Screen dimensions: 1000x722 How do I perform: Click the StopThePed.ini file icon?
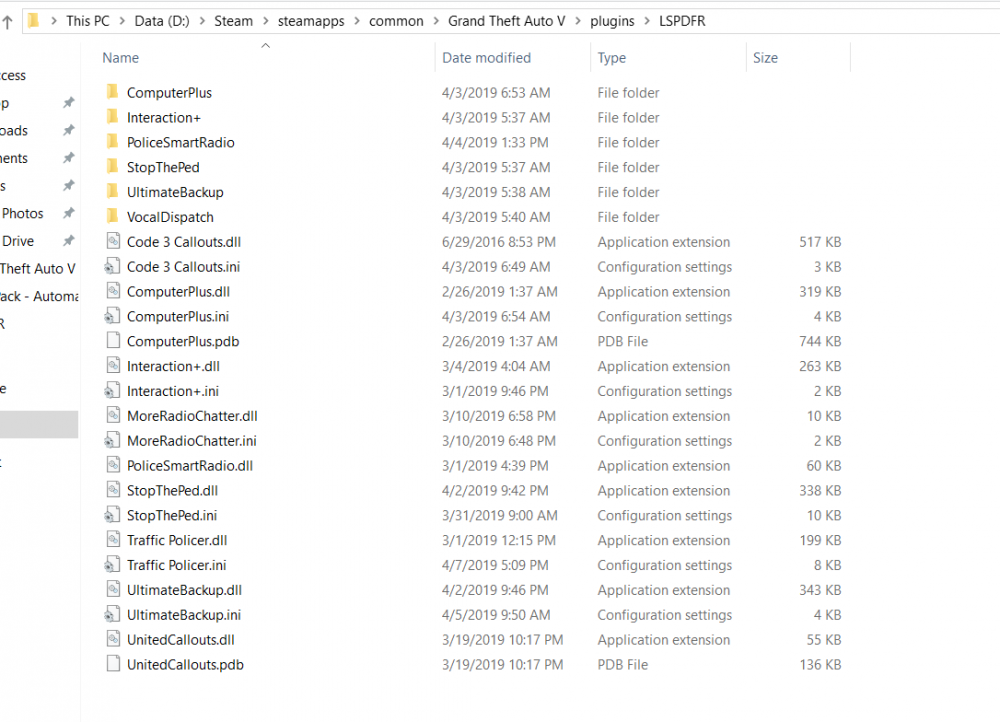click(112, 515)
